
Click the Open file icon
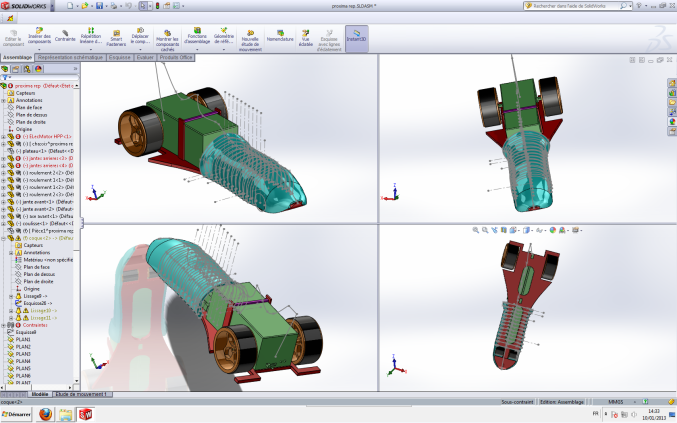coord(85,6)
